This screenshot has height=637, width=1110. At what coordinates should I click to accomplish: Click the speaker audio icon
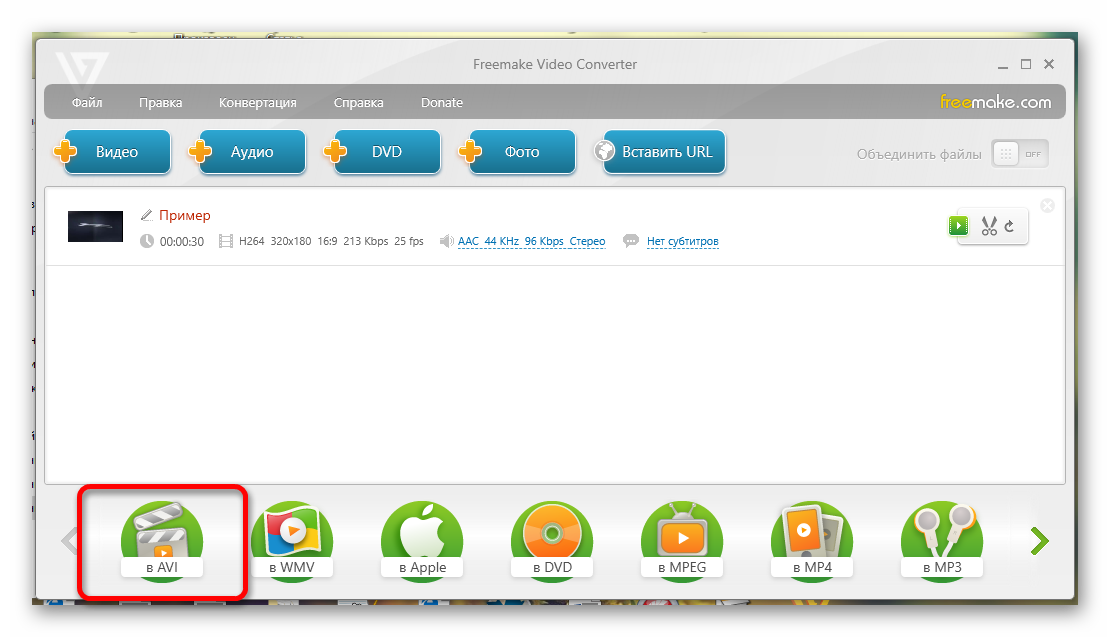pyautogui.click(x=446, y=241)
